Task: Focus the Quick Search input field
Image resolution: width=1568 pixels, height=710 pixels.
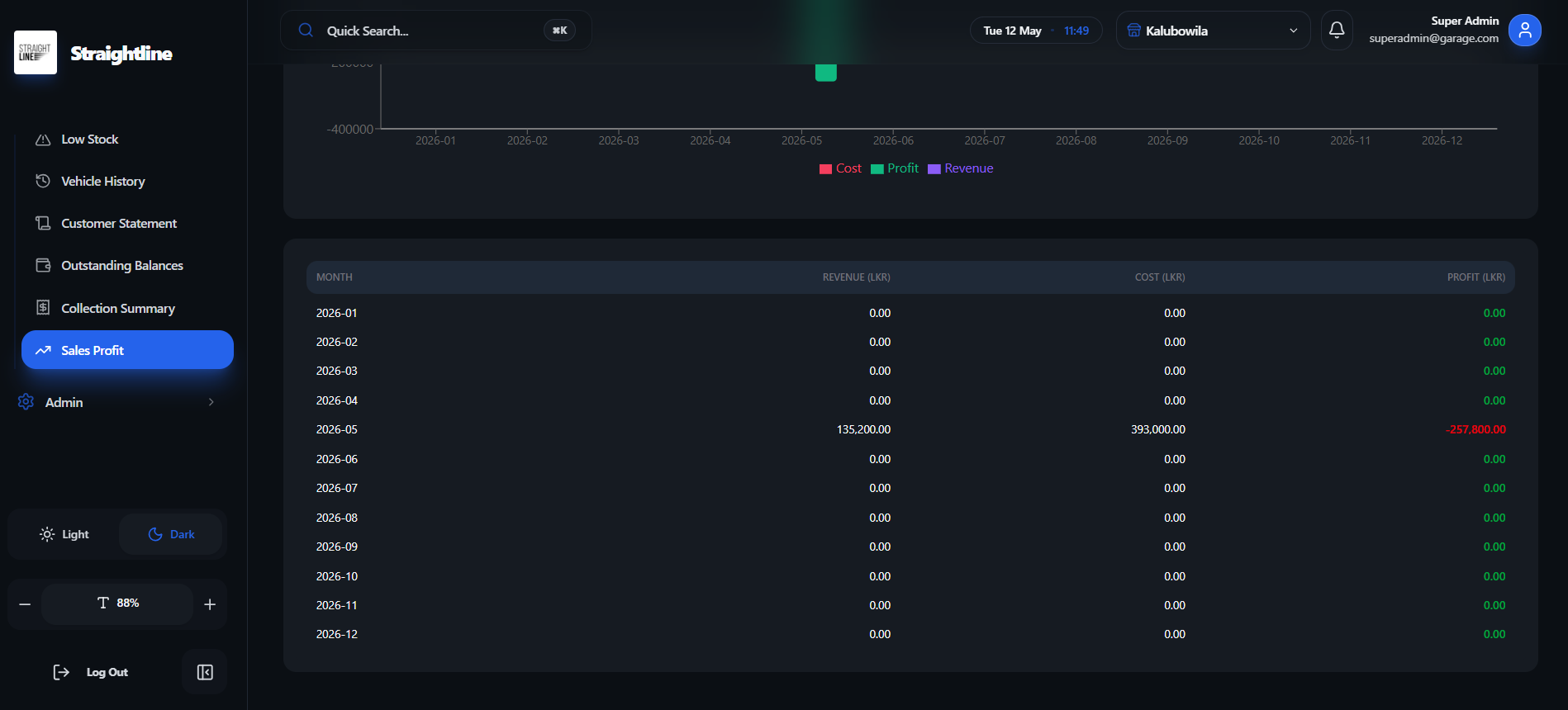Action: 436,31
